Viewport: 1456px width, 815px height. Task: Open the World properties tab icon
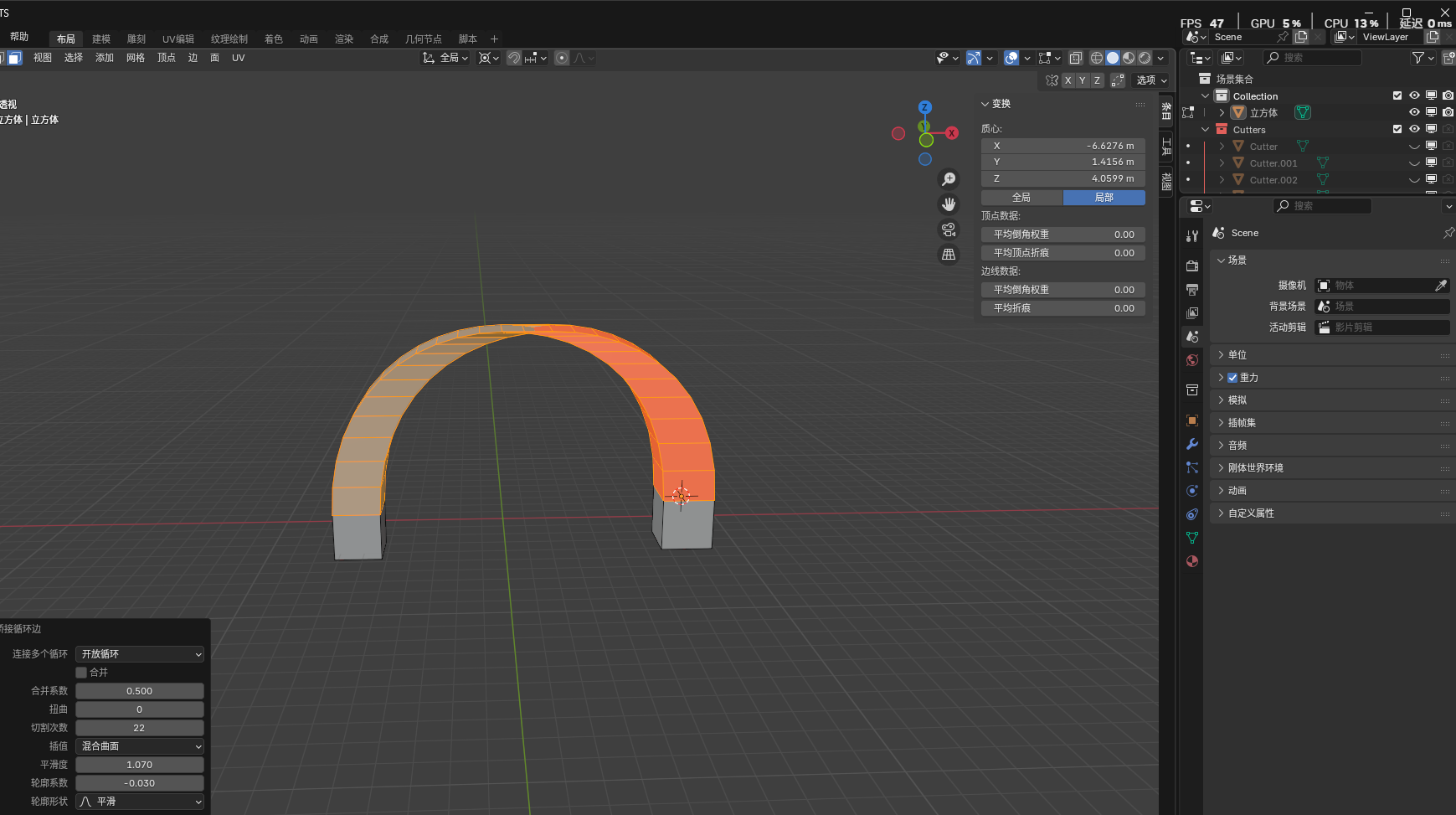click(1192, 360)
